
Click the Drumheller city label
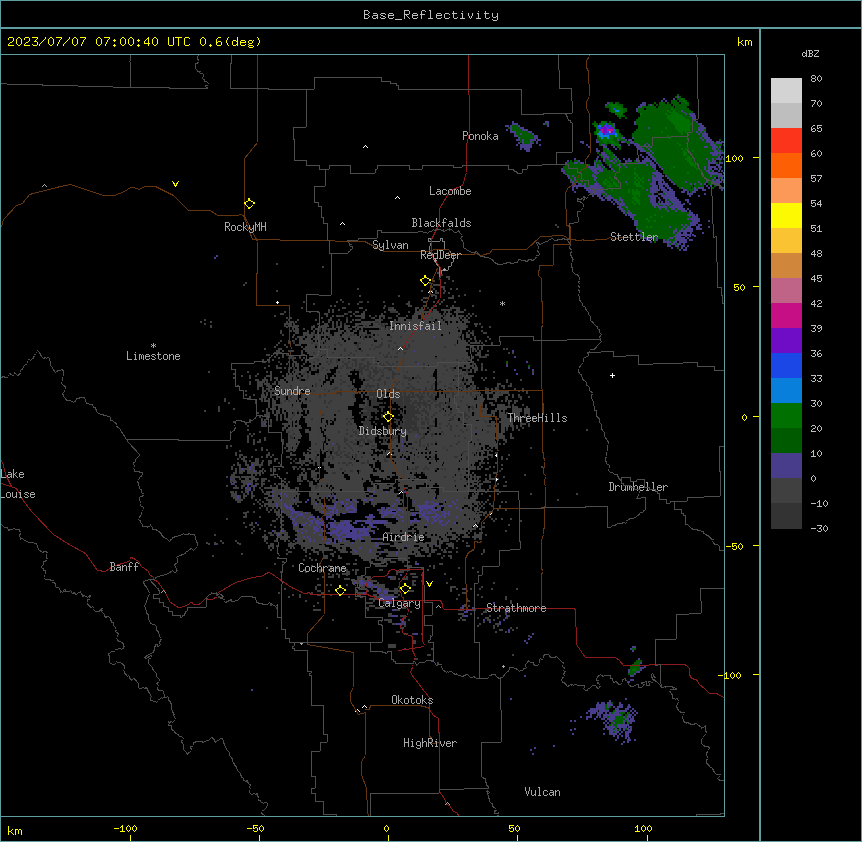click(x=638, y=487)
